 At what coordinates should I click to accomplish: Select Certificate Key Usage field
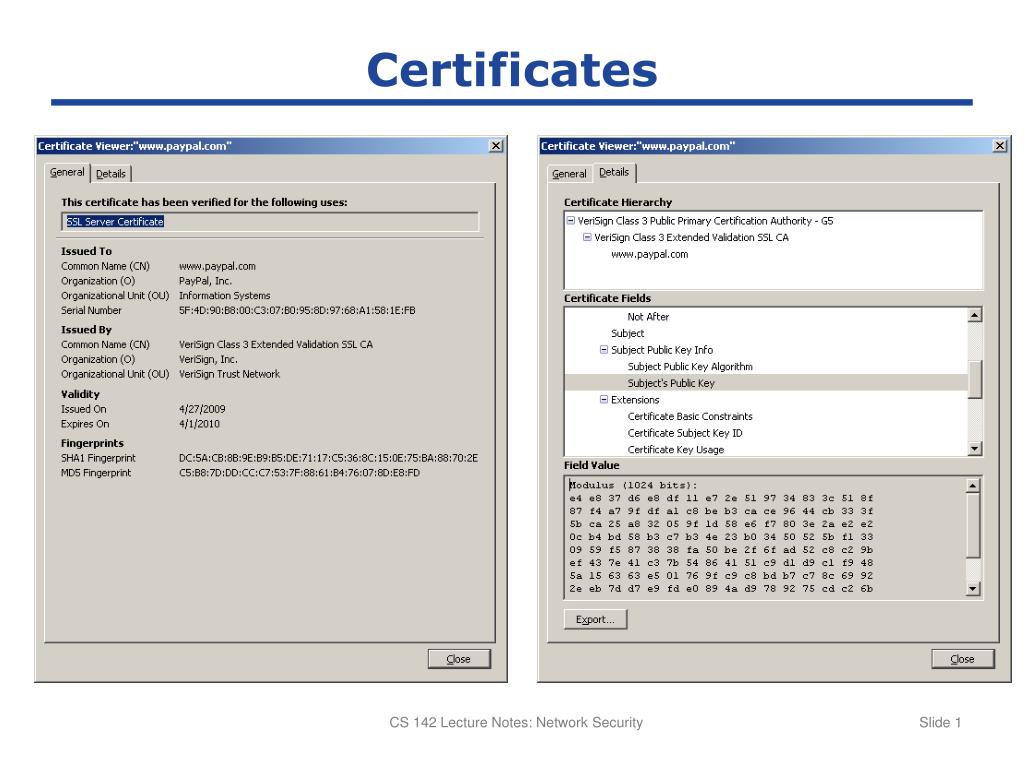676,449
